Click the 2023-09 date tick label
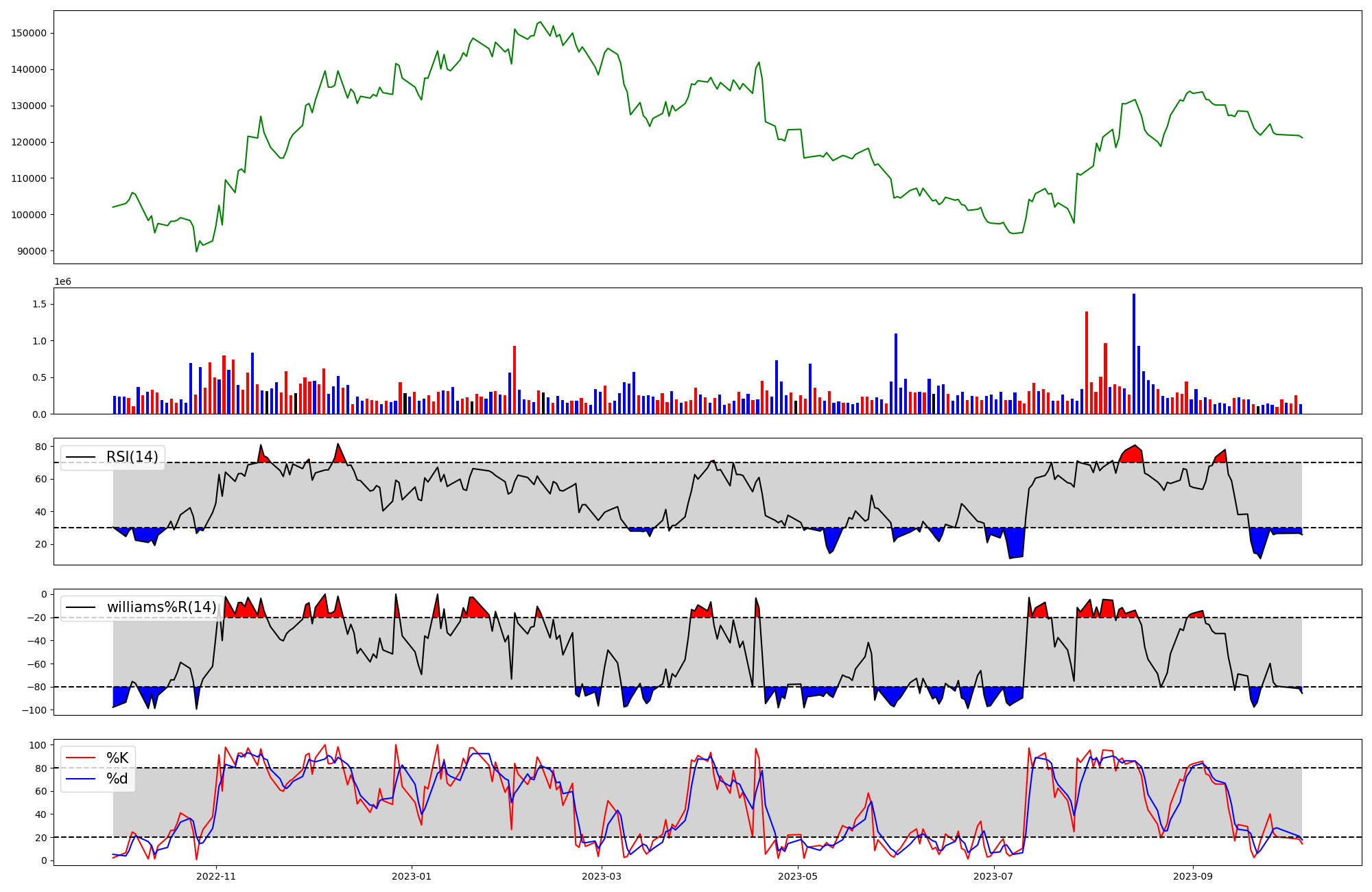This screenshot has width=1372, height=892. point(1193,876)
